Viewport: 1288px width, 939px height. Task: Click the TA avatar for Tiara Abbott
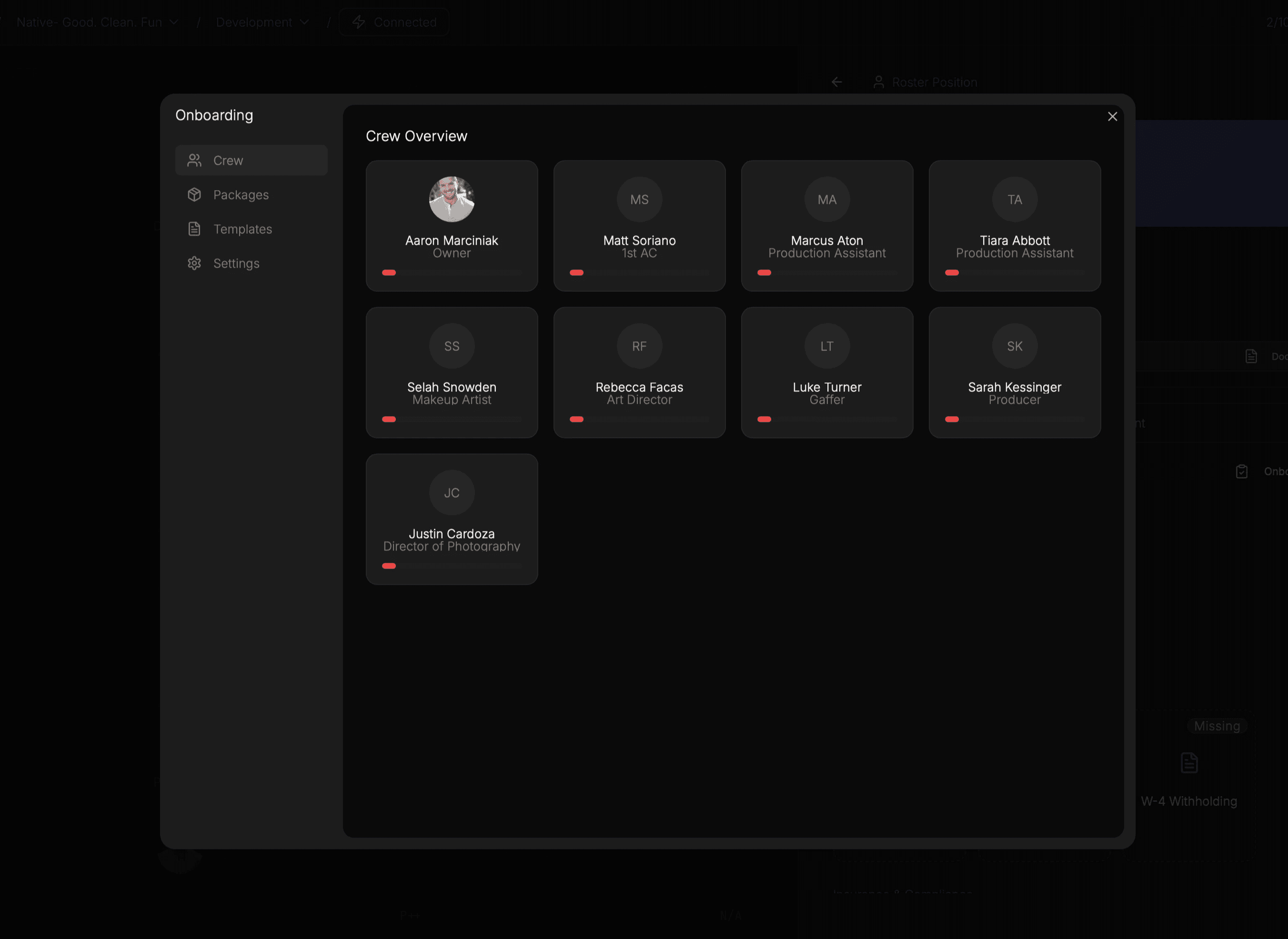pyautogui.click(x=1015, y=200)
